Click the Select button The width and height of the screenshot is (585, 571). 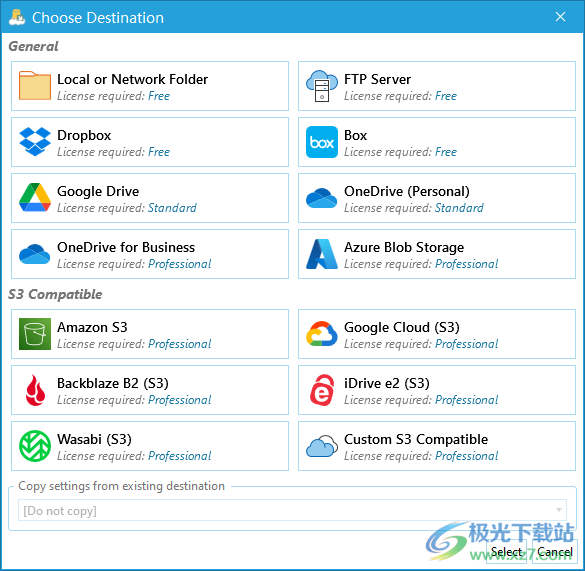coord(506,552)
